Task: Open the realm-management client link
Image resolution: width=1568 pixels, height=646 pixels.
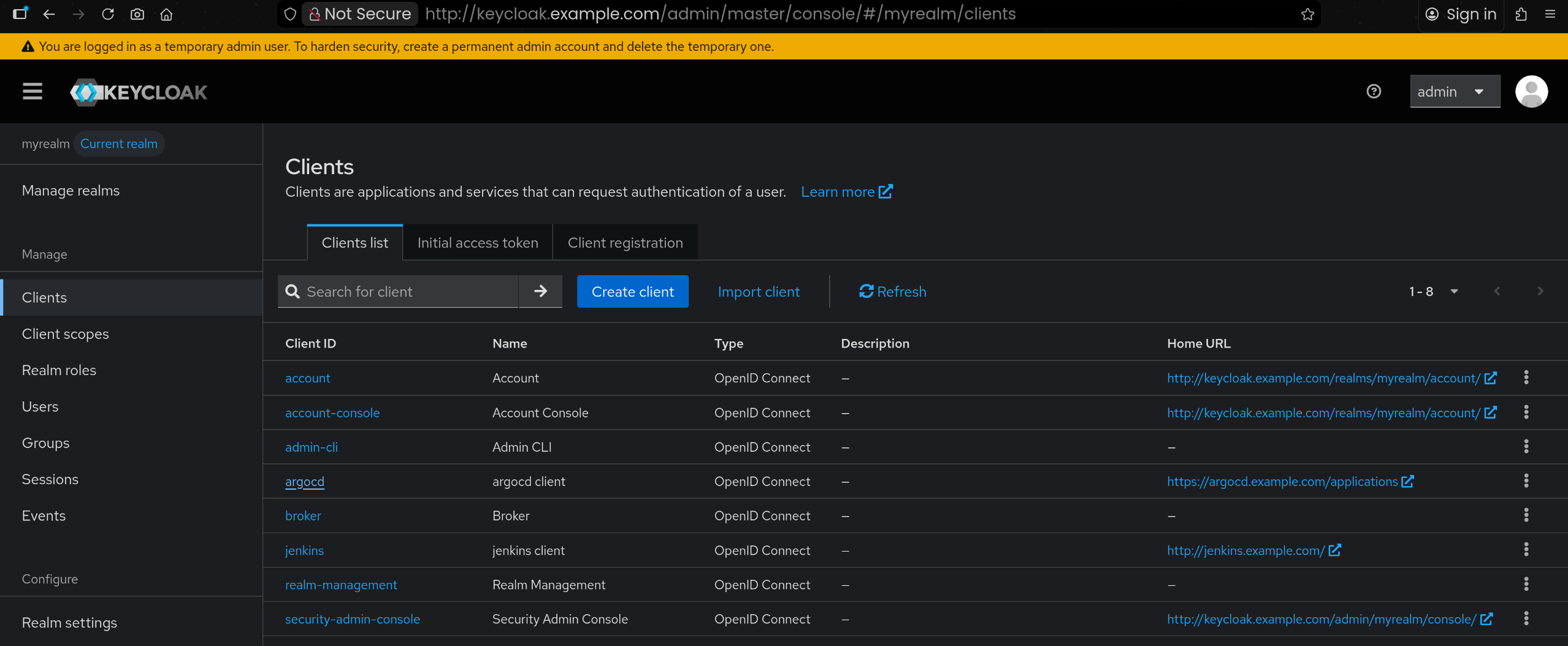Action: click(x=341, y=585)
